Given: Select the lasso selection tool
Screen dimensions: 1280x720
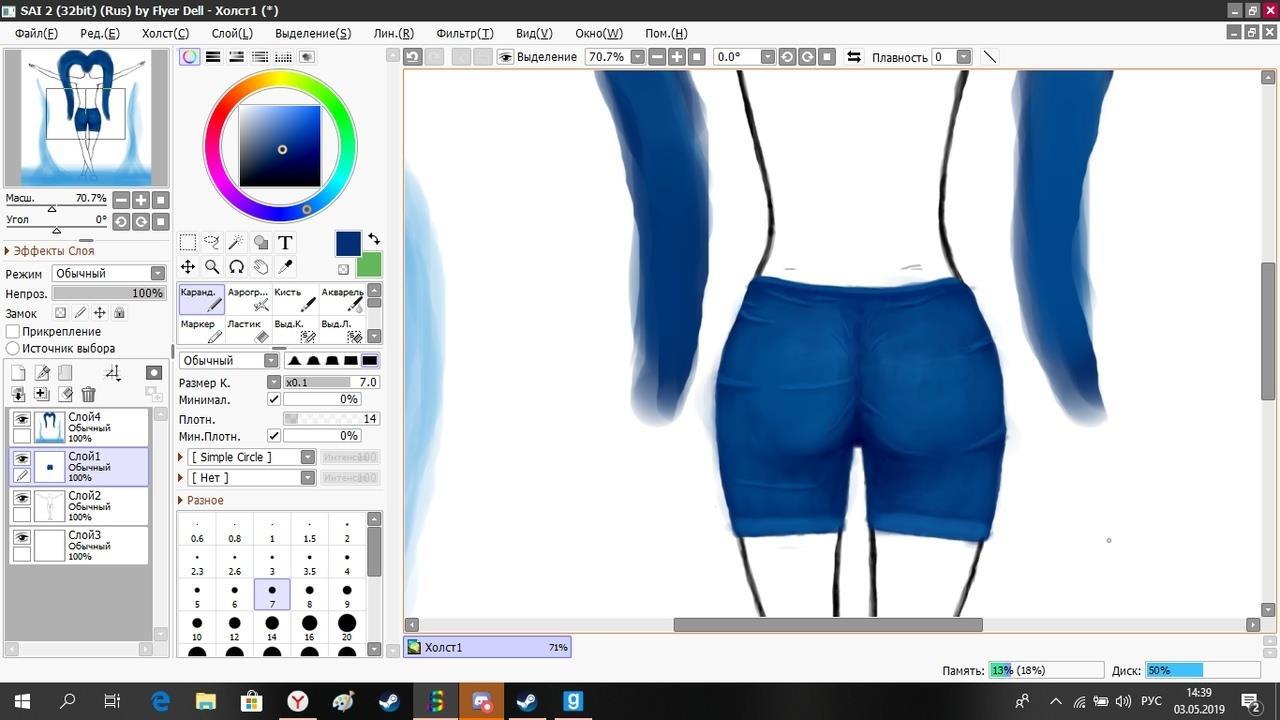Looking at the screenshot, I should 212,242.
